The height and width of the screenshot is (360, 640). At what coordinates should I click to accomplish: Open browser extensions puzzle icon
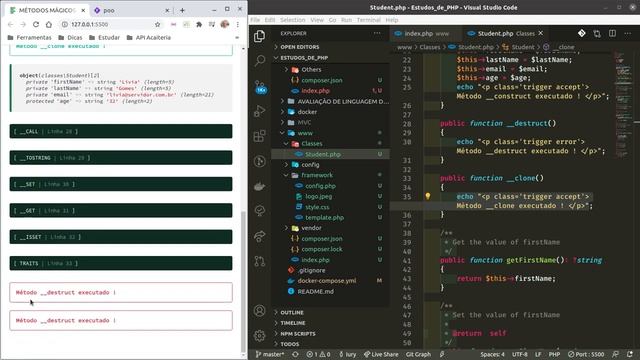(199, 24)
